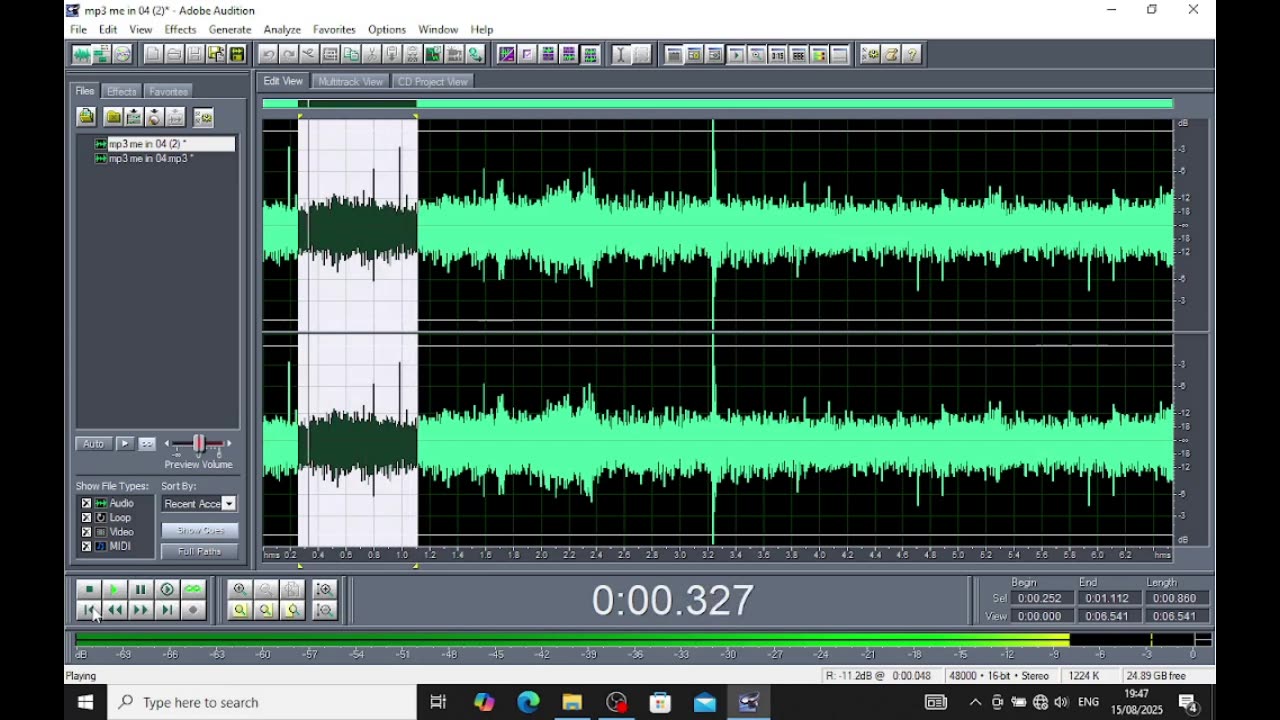This screenshot has height=720, width=1280.
Task: Switch to the Effects panel tab
Action: tap(122, 91)
